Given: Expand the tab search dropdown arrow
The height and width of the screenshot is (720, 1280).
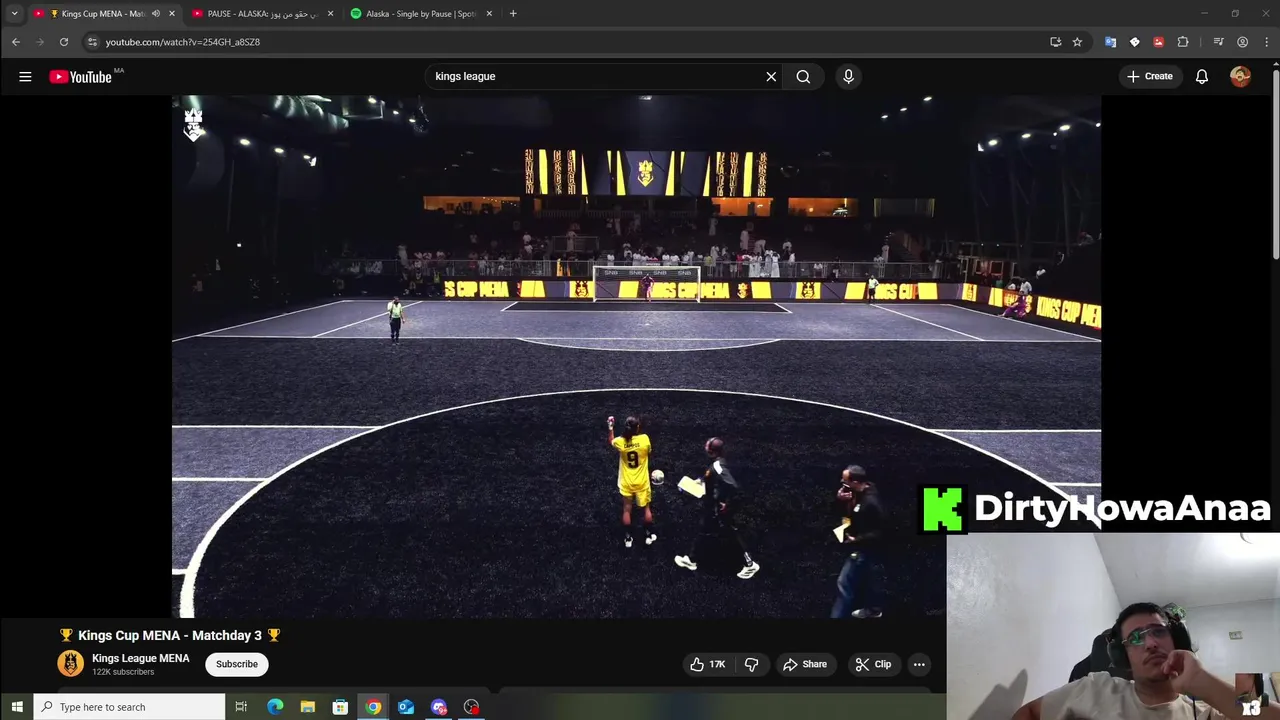Looking at the screenshot, I should (14, 14).
